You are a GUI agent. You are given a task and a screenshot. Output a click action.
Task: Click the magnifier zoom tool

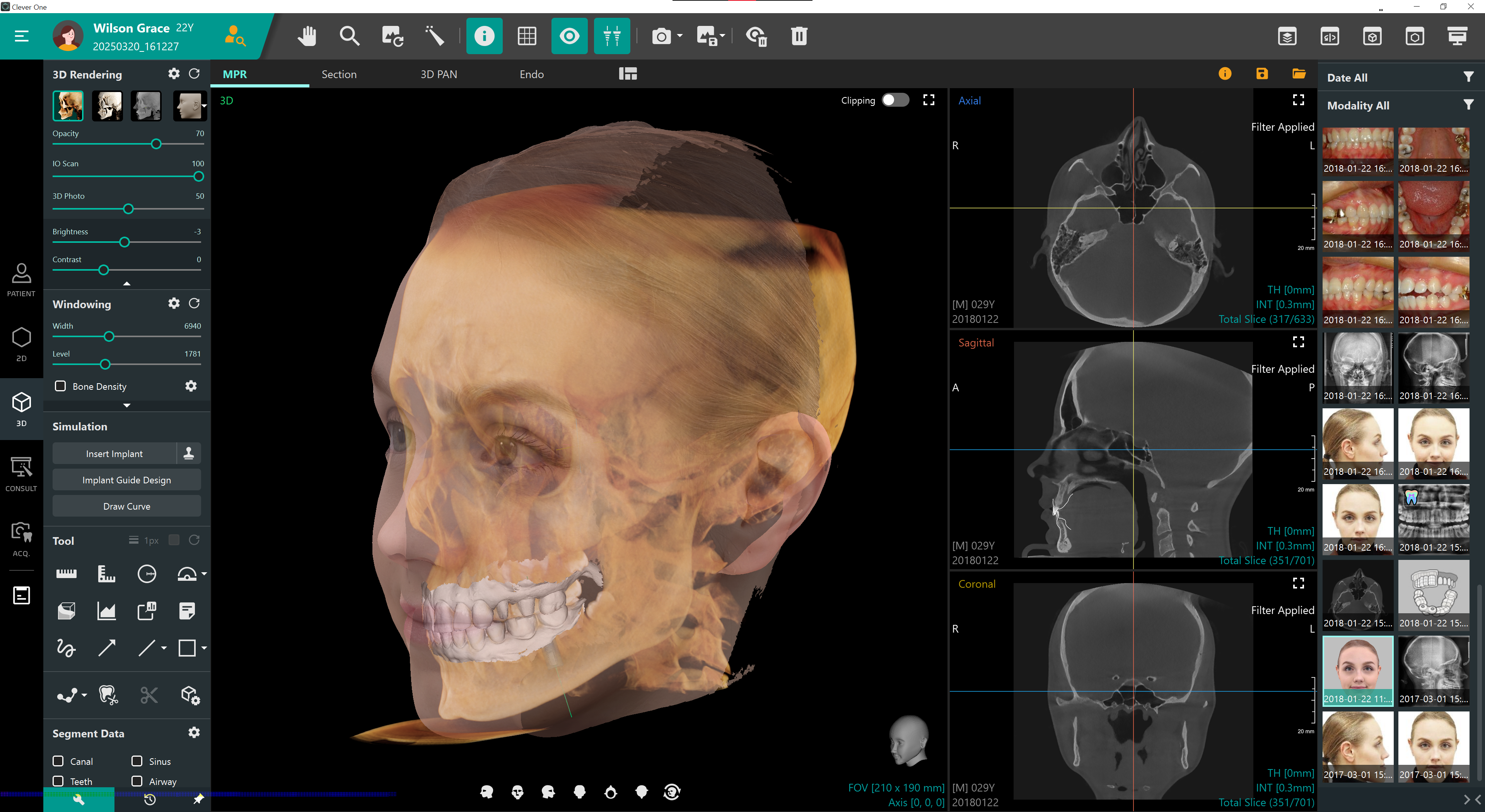click(349, 36)
